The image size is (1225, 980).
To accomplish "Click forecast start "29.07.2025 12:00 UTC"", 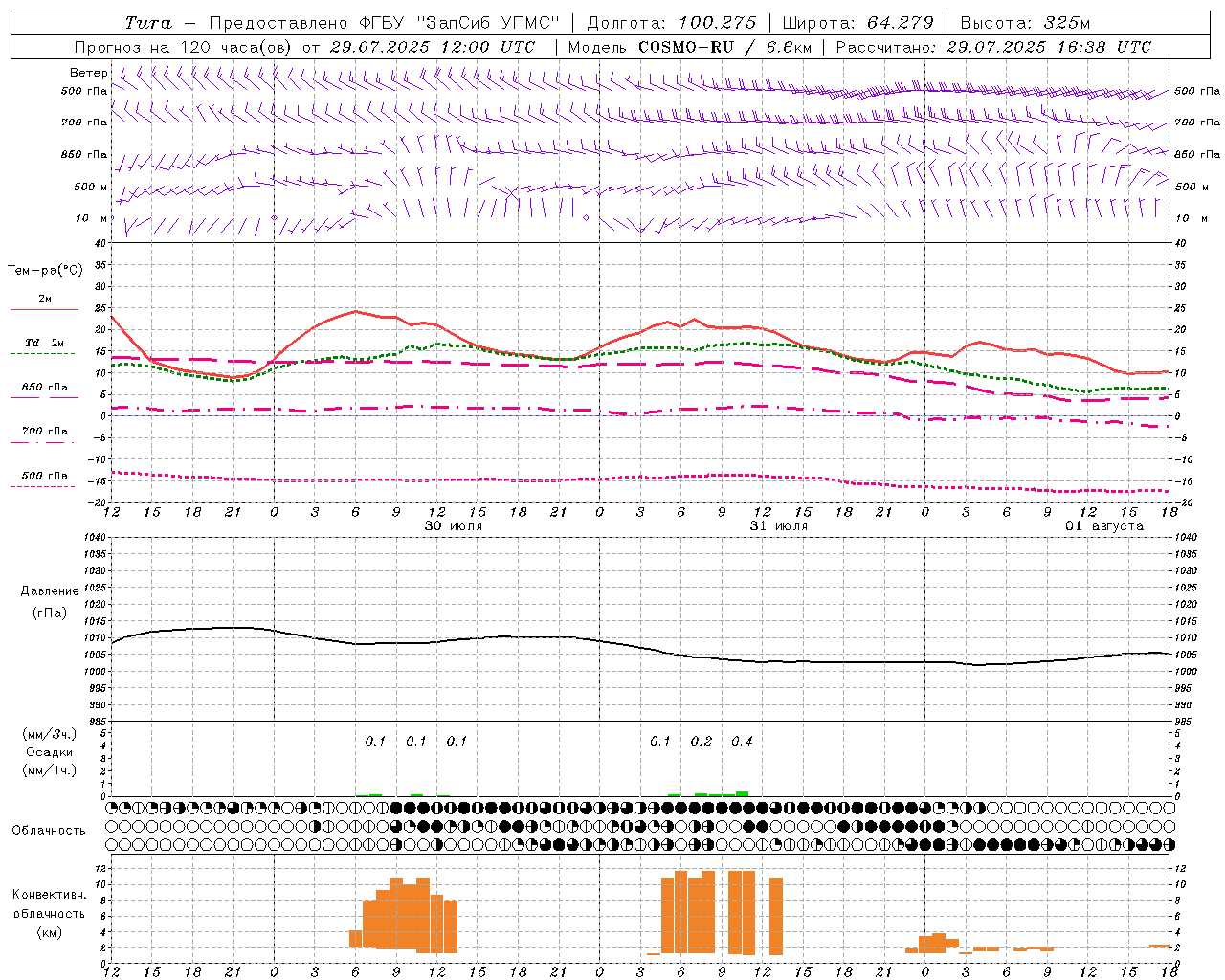I will pos(433,46).
